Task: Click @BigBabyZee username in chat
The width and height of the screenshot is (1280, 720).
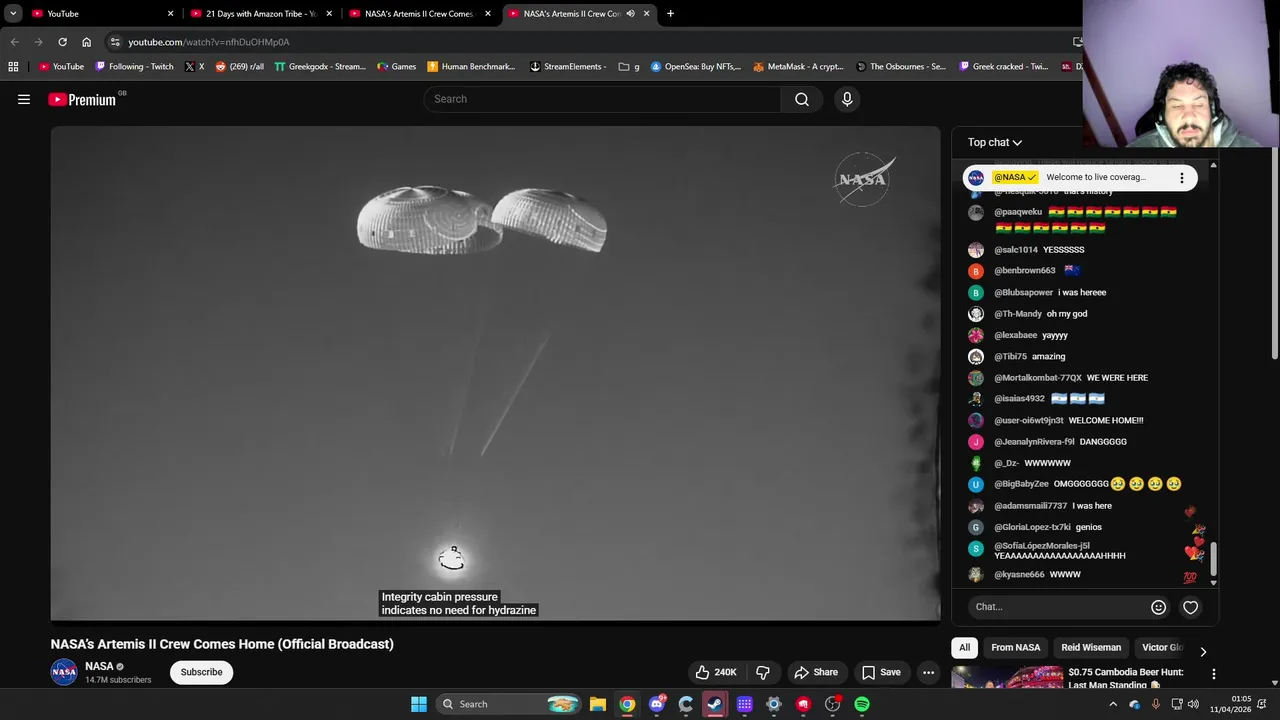Action: click(x=1021, y=484)
